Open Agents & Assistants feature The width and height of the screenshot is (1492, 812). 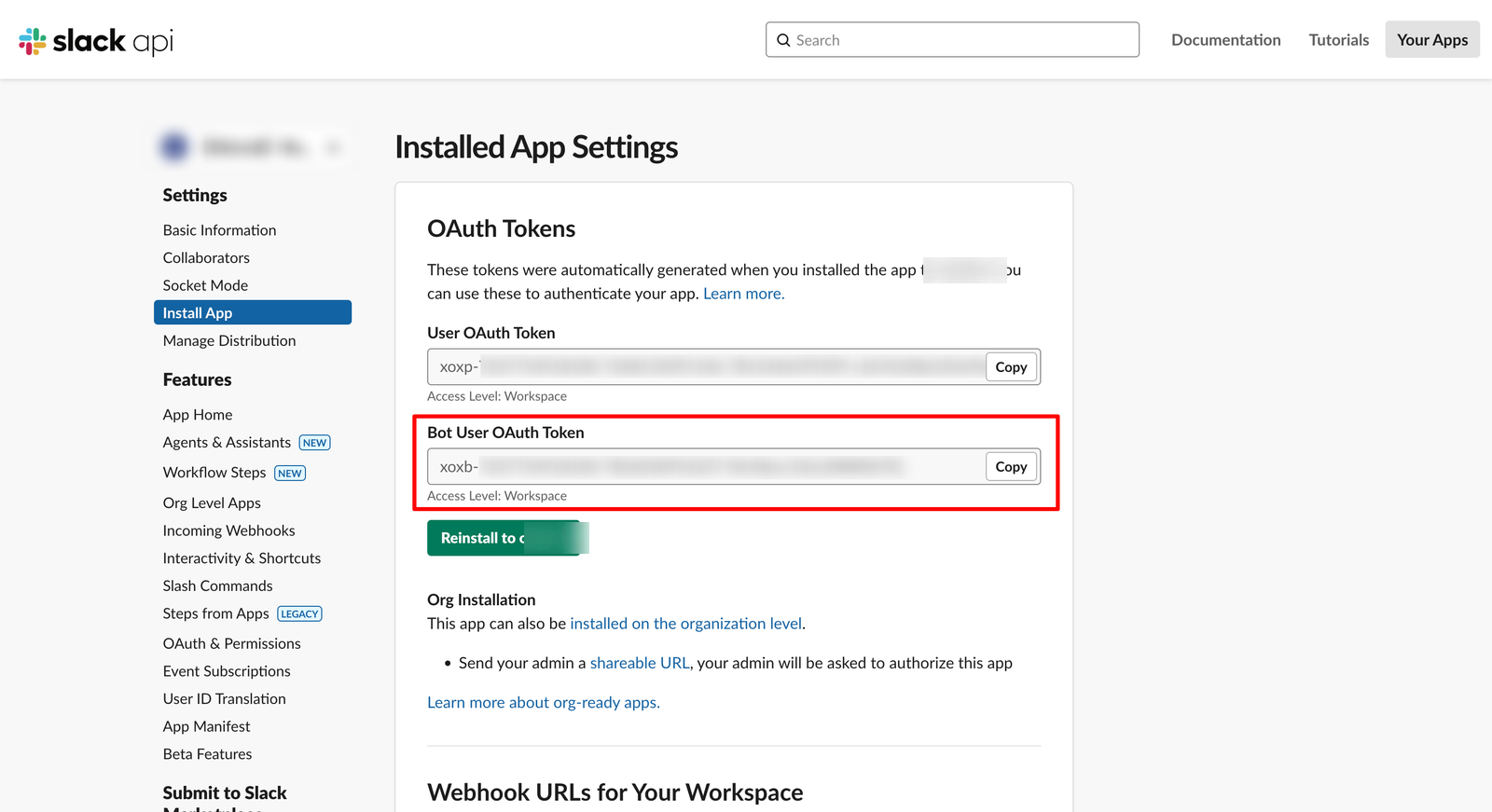tap(227, 443)
